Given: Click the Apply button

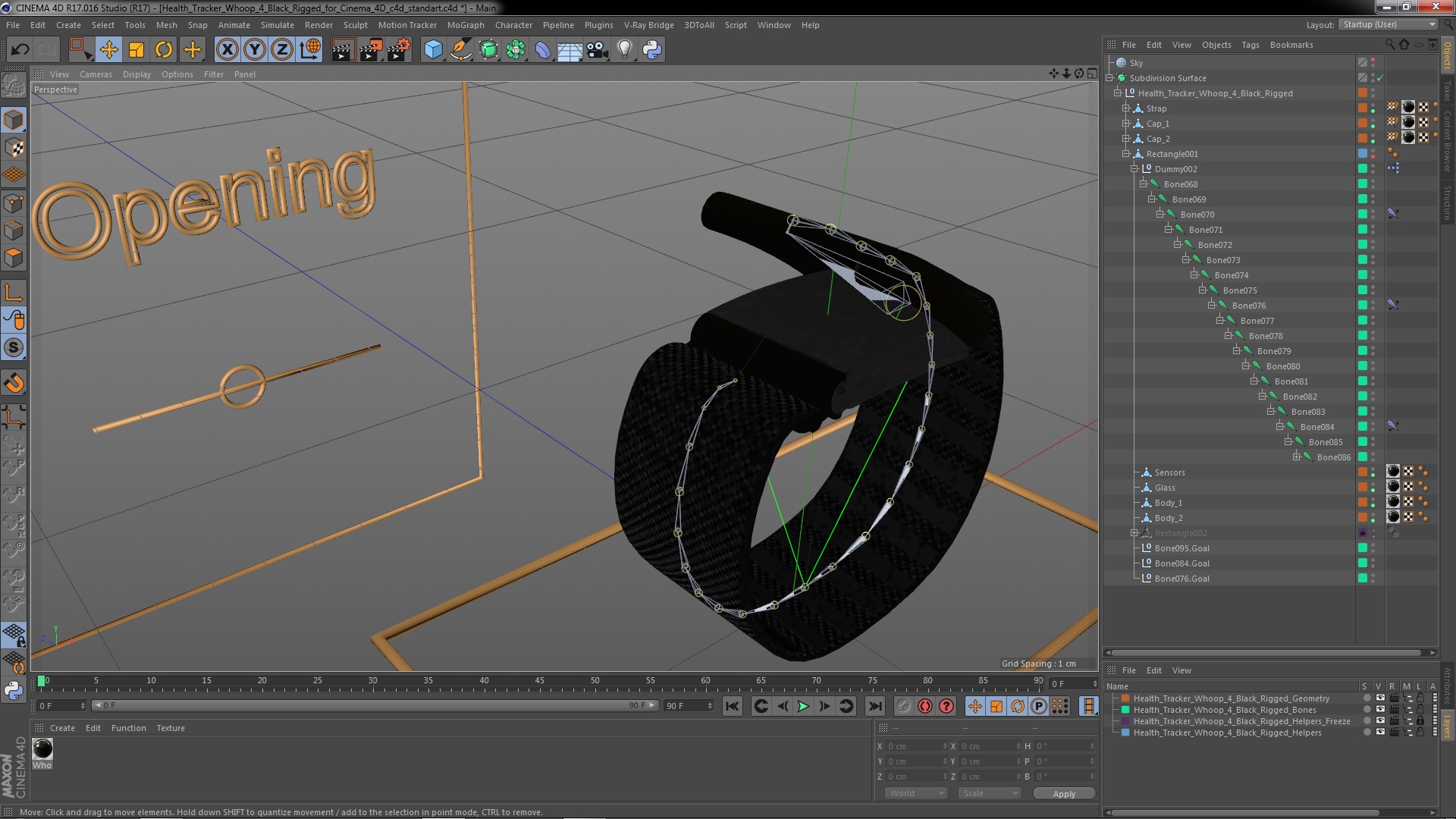Looking at the screenshot, I should click(x=1064, y=793).
